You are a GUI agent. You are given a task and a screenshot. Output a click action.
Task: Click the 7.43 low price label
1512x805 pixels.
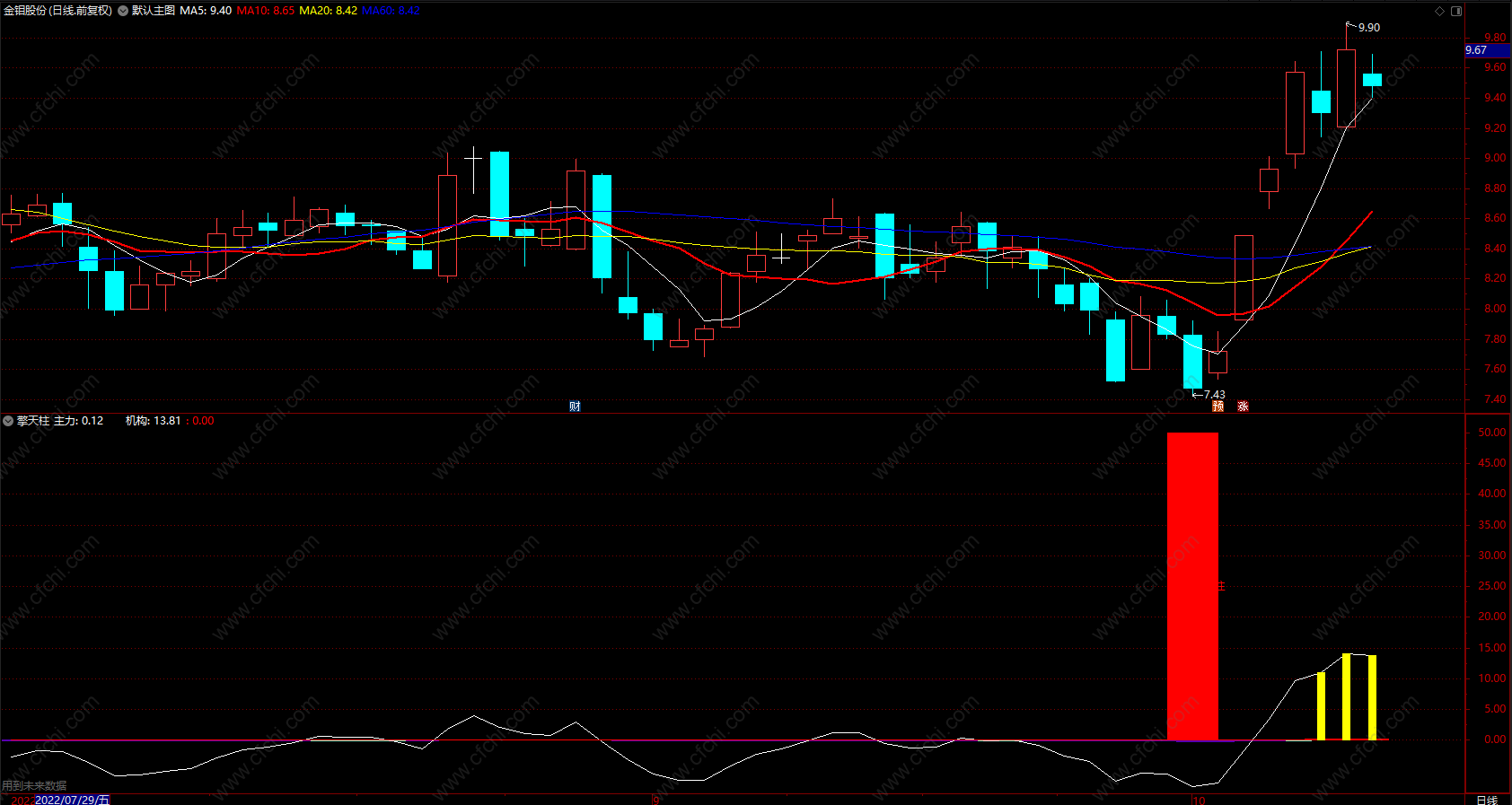1214,395
